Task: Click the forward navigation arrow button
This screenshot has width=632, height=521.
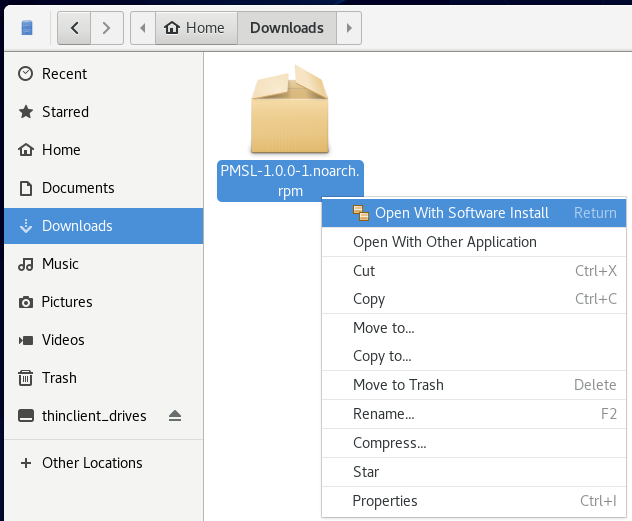Action: pyautogui.click(x=108, y=28)
